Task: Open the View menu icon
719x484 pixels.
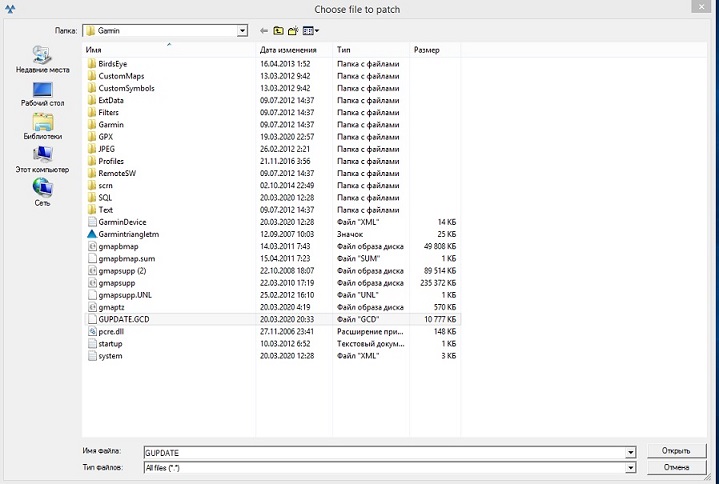Action: 311,31
